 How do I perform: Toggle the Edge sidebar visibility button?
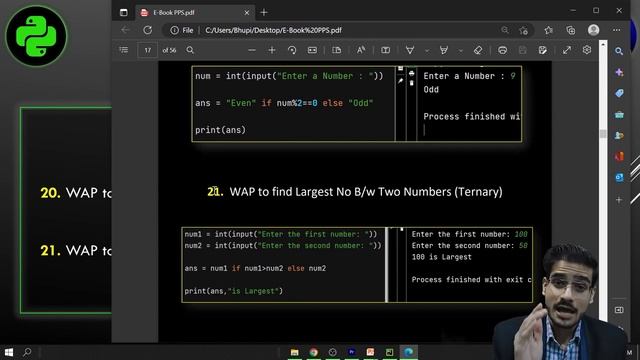[x=619, y=310]
